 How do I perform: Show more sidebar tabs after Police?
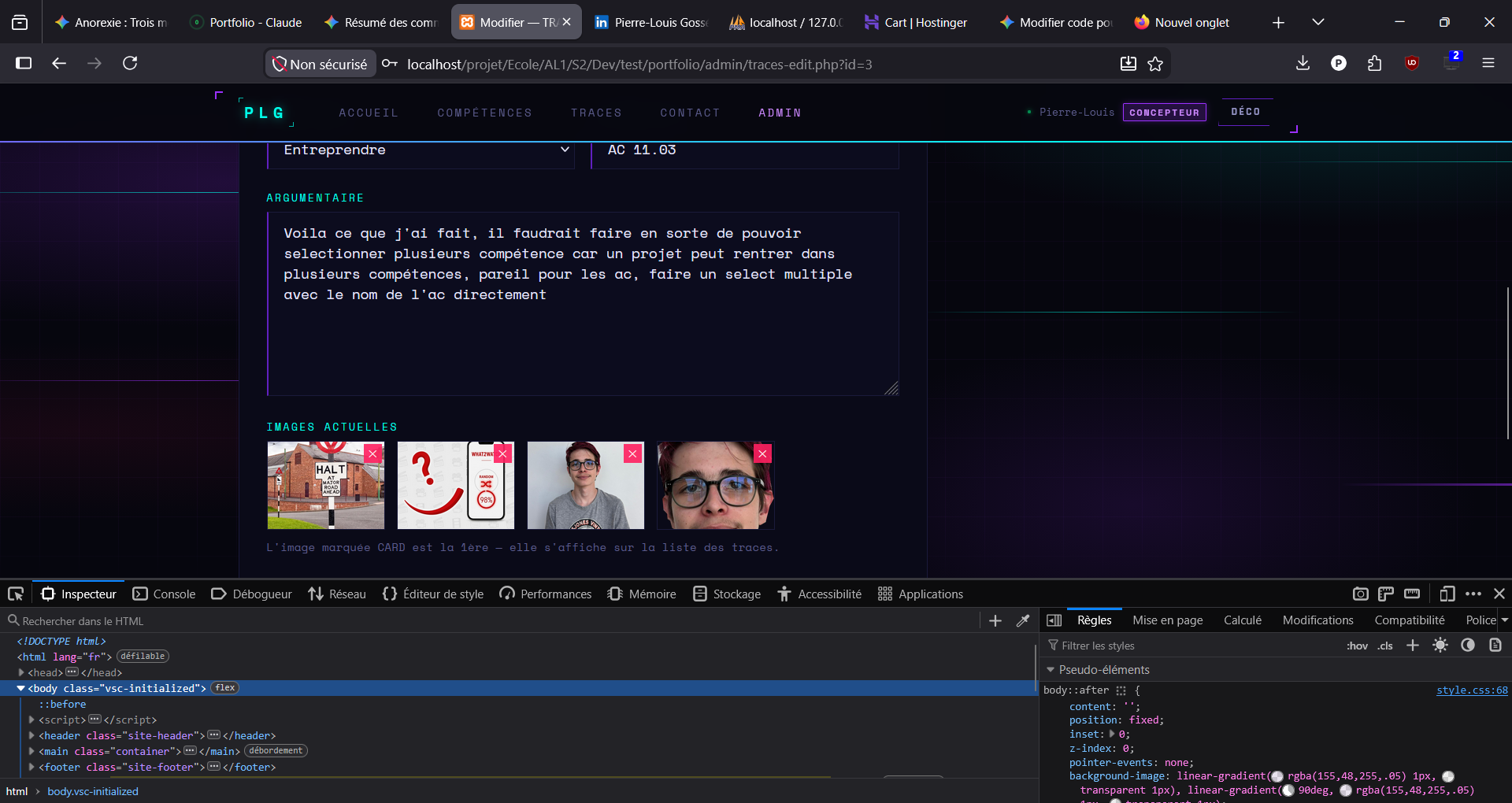(x=1504, y=620)
